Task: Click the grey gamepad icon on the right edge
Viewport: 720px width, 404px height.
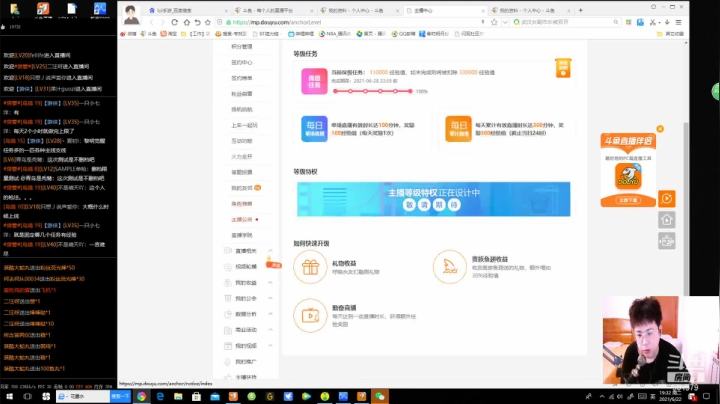Action: tap(667, 241)
